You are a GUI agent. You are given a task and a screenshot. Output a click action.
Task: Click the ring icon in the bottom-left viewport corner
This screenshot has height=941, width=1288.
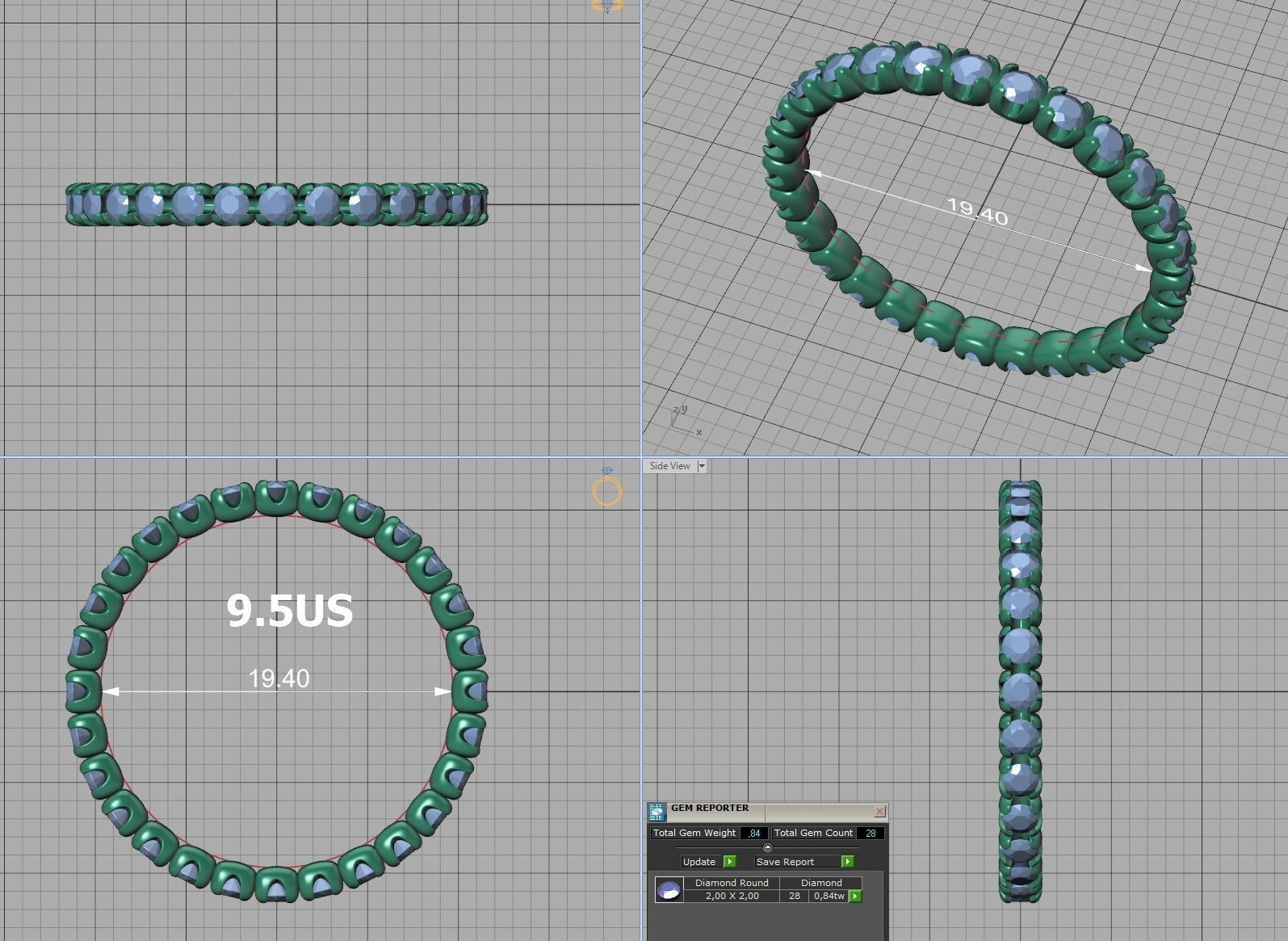pos(607,487)
